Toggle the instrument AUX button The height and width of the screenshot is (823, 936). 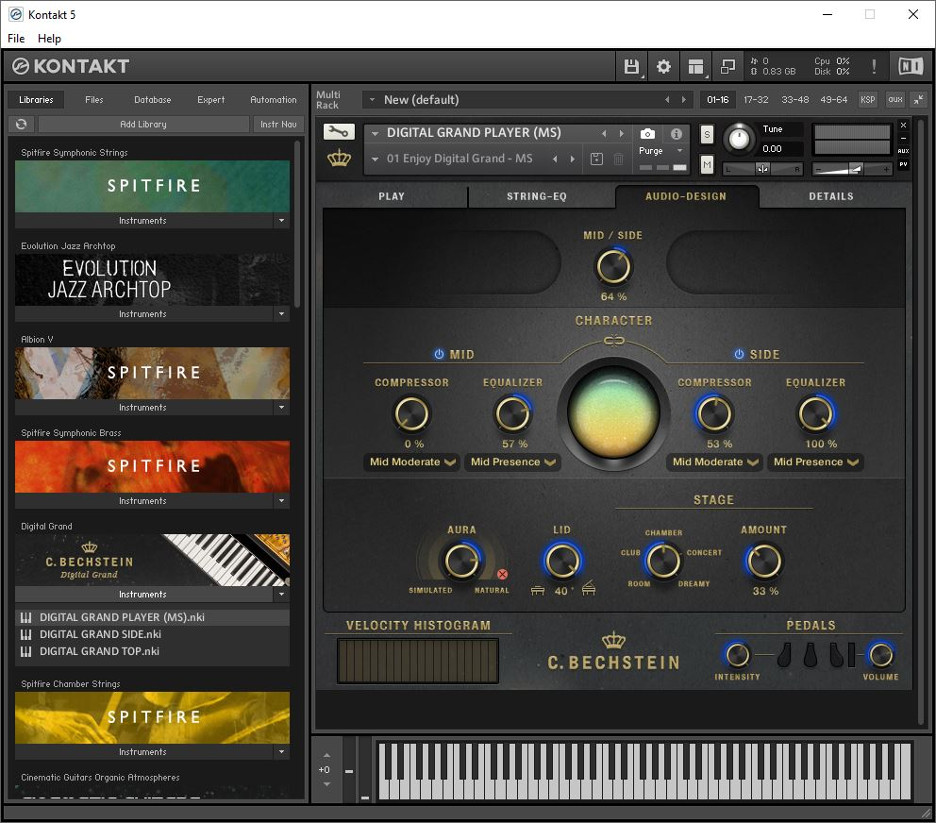[x=903, y=151]
